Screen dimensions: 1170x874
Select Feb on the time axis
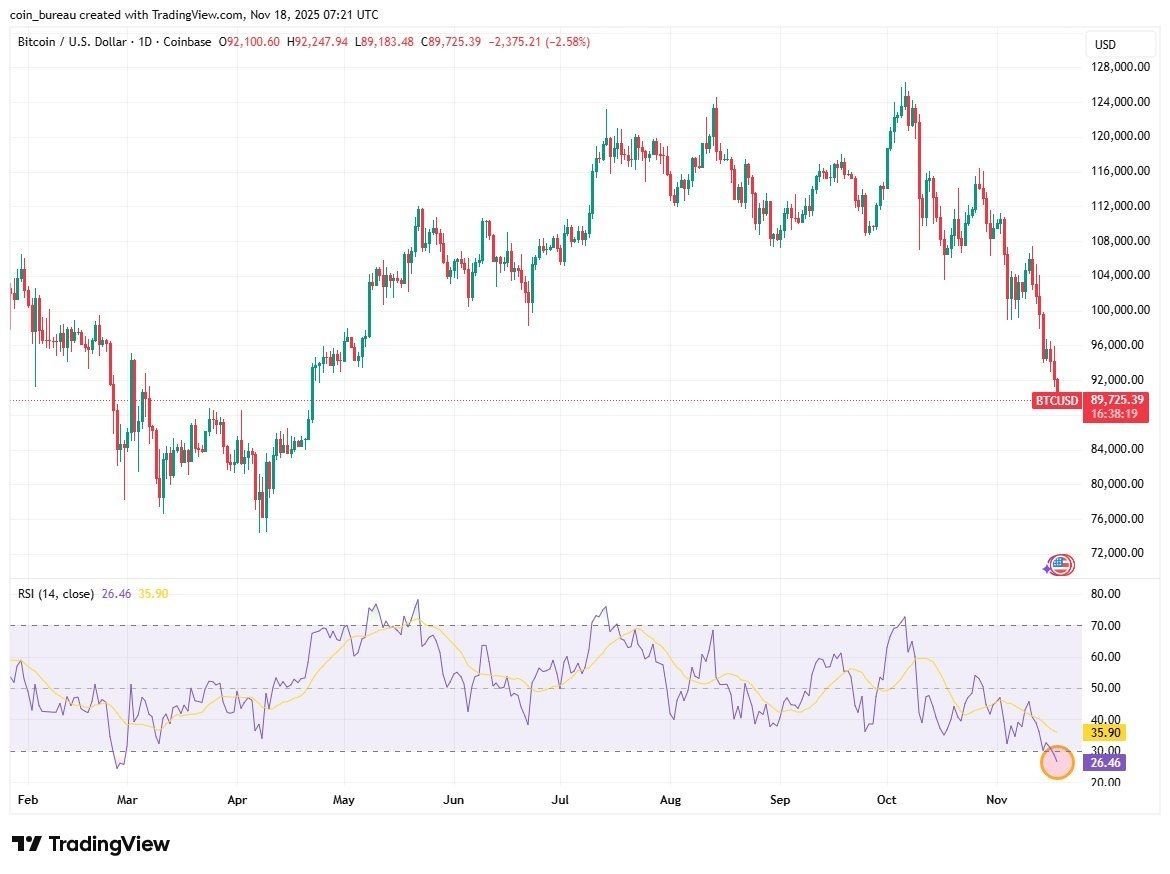click(28, 800)
